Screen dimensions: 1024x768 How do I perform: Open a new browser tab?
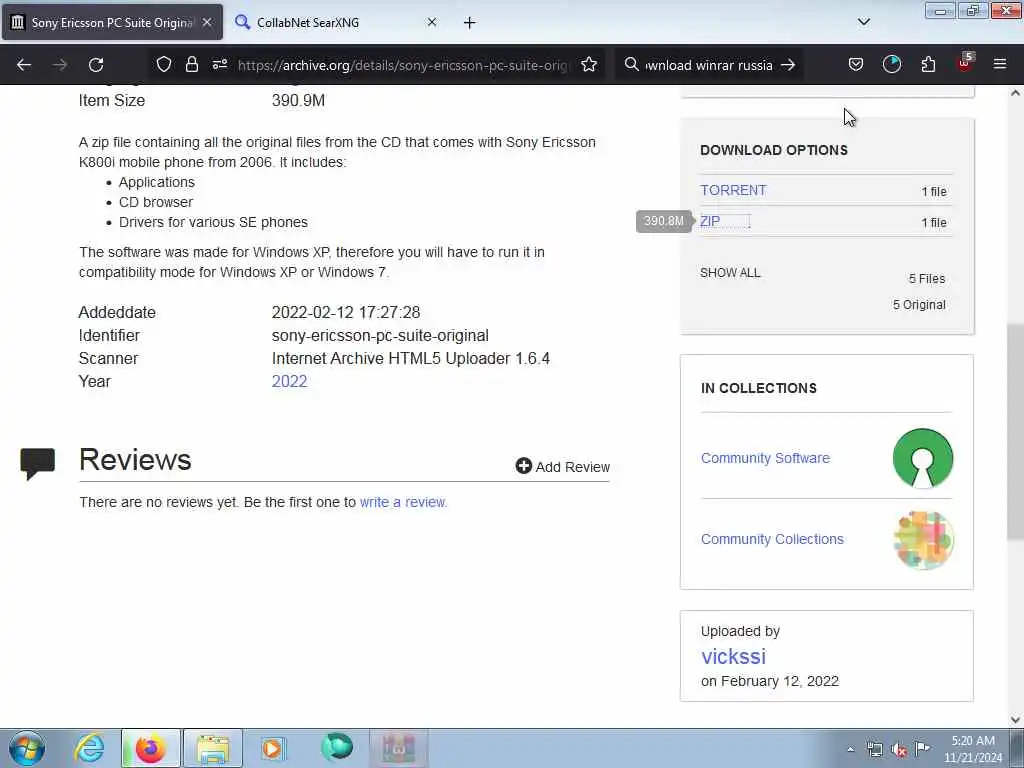pyautogui.click(x=470, y=23)
